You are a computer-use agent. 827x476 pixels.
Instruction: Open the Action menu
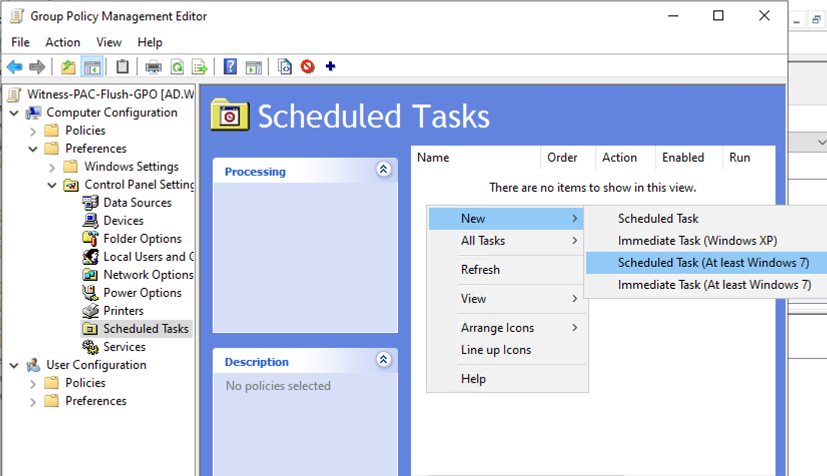pyautogui.click(x=63, y=42)
